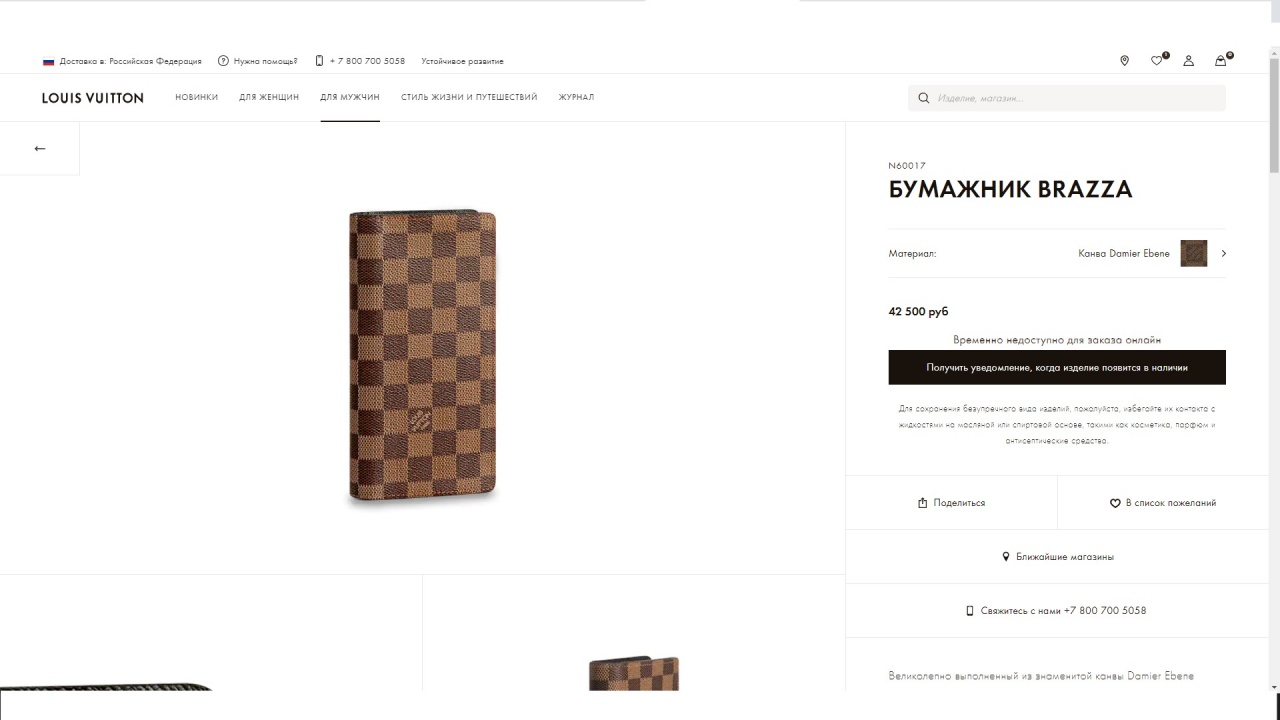Viewport: 1280px width, 720px height.
Task: Expand the material options chevron
Action: [1224, 254]
